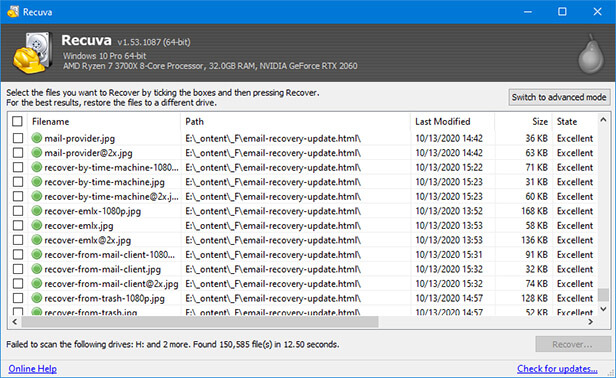Select file name recover-emlx.jpg
Screen dimensions: 616x378
click(x=79, y=226)
